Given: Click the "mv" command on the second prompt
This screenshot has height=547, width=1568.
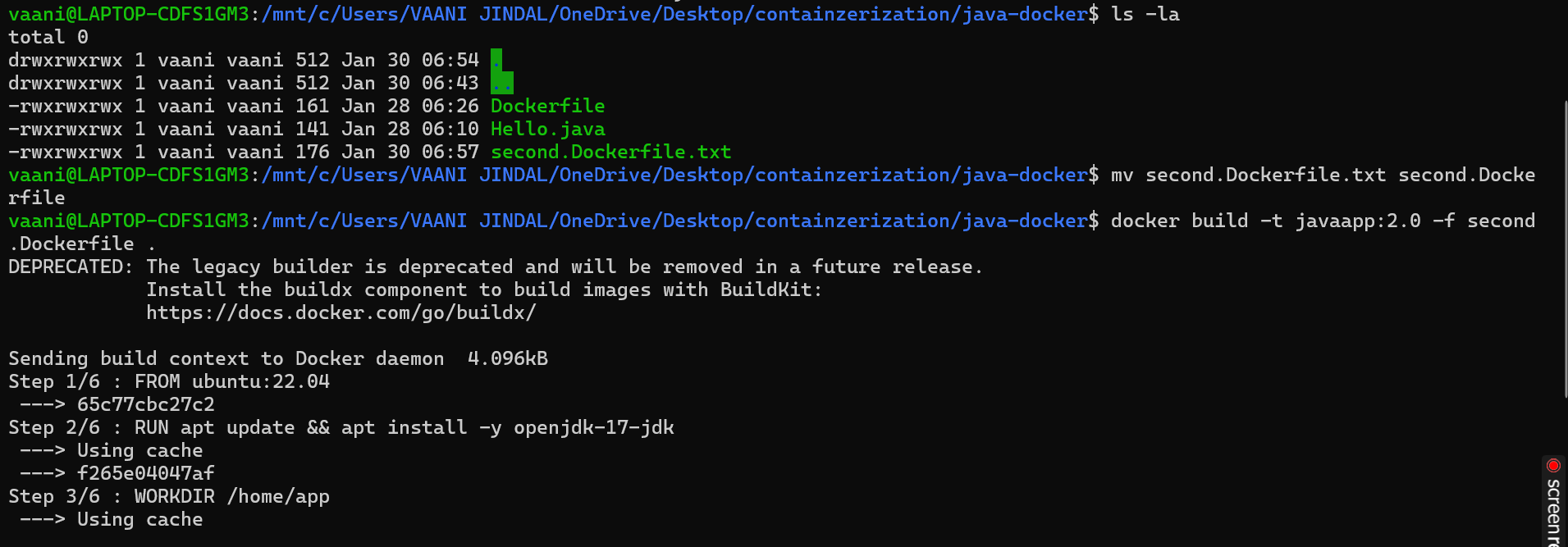Looking at the screenshot, I should coord(1122,175).
